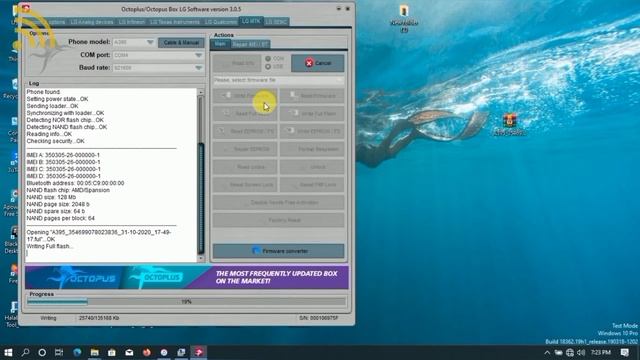Open taskbar Search
The height and width of the screenshot is (360, 640).
pyautogui.click(x=25, y=352)
